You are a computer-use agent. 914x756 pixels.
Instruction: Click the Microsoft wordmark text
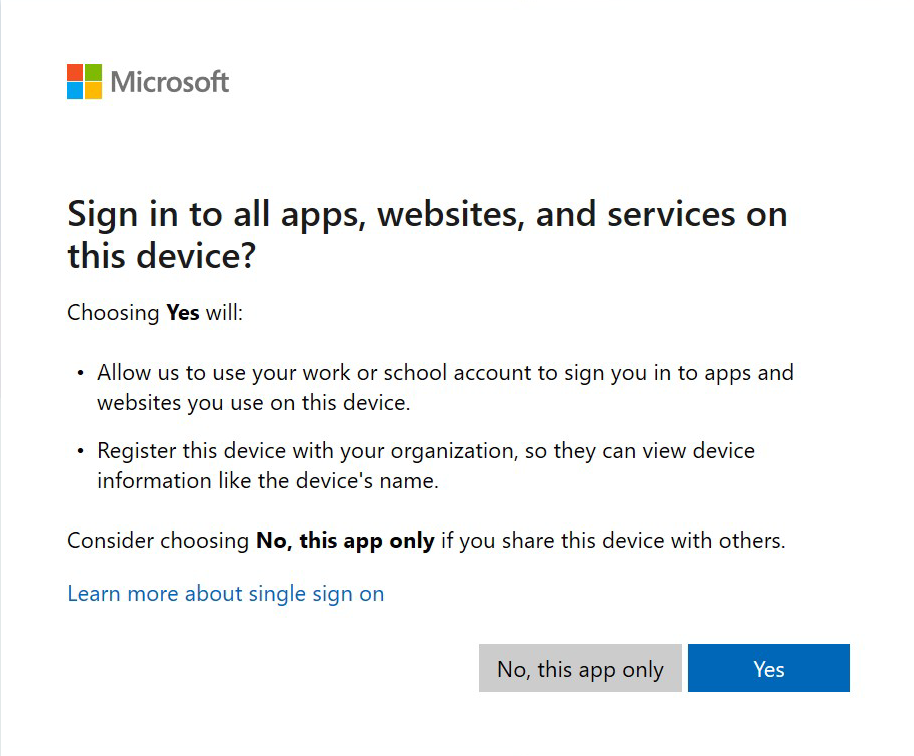(x=170, y=82)
